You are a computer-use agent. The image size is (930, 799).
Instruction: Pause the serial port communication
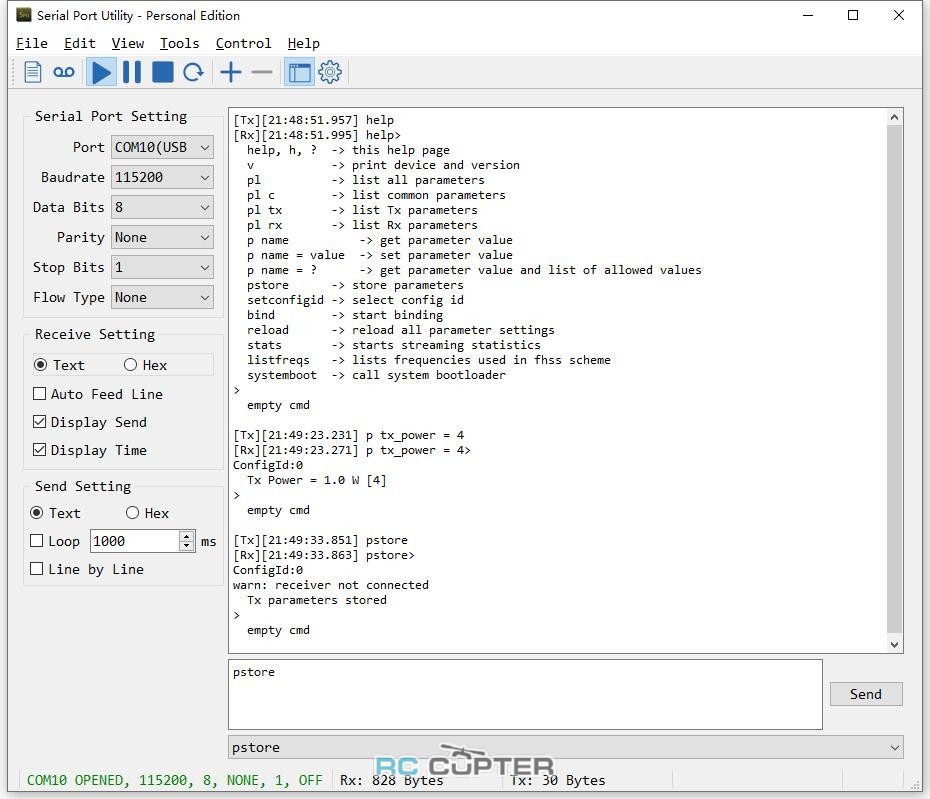132,72
